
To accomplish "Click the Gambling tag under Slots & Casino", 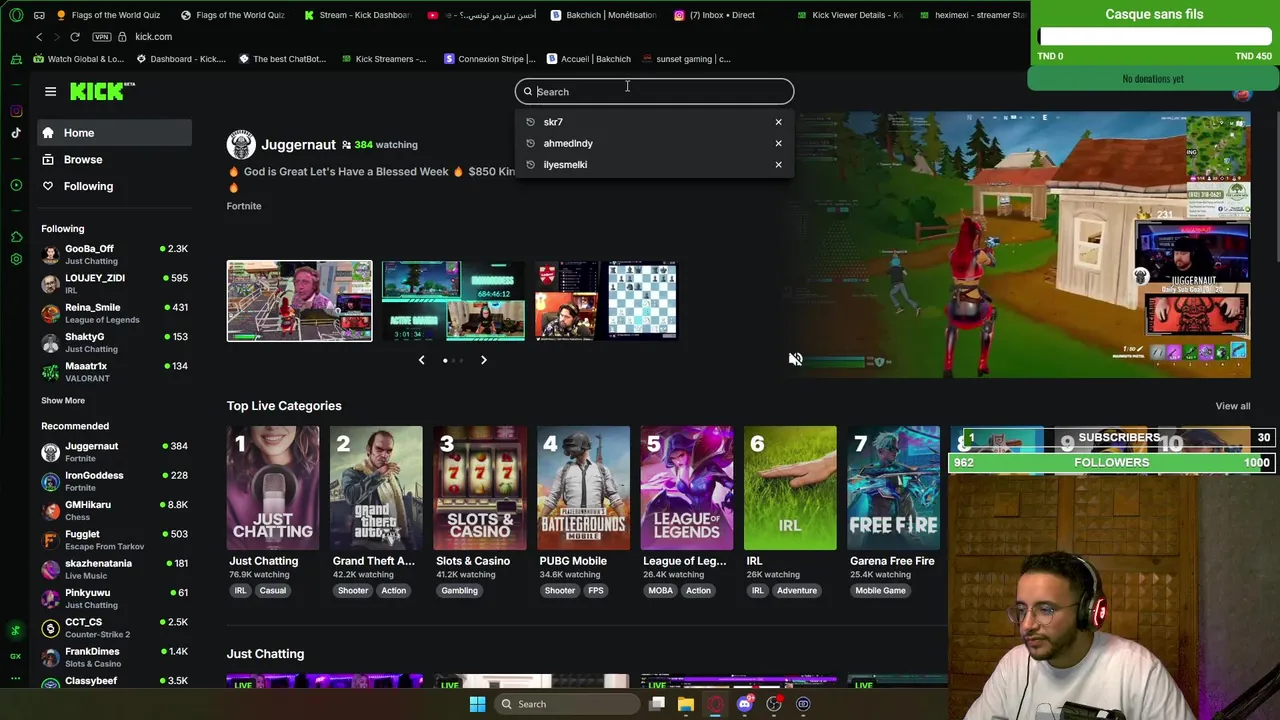I will [x=460, y=591].
